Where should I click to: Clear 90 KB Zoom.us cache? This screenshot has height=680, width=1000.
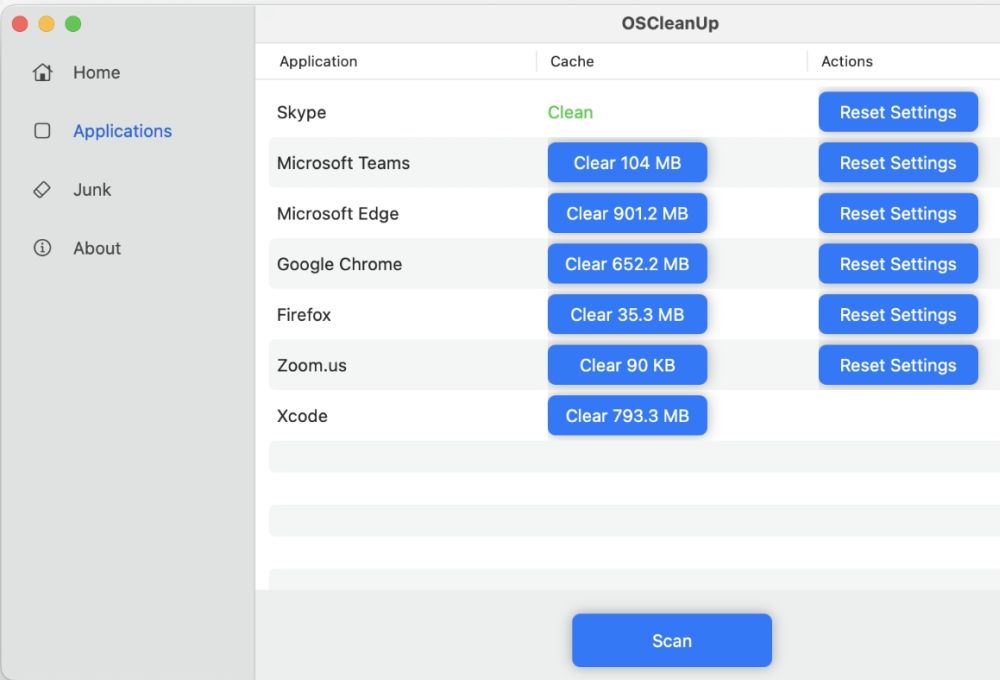[x=627, y=366]
